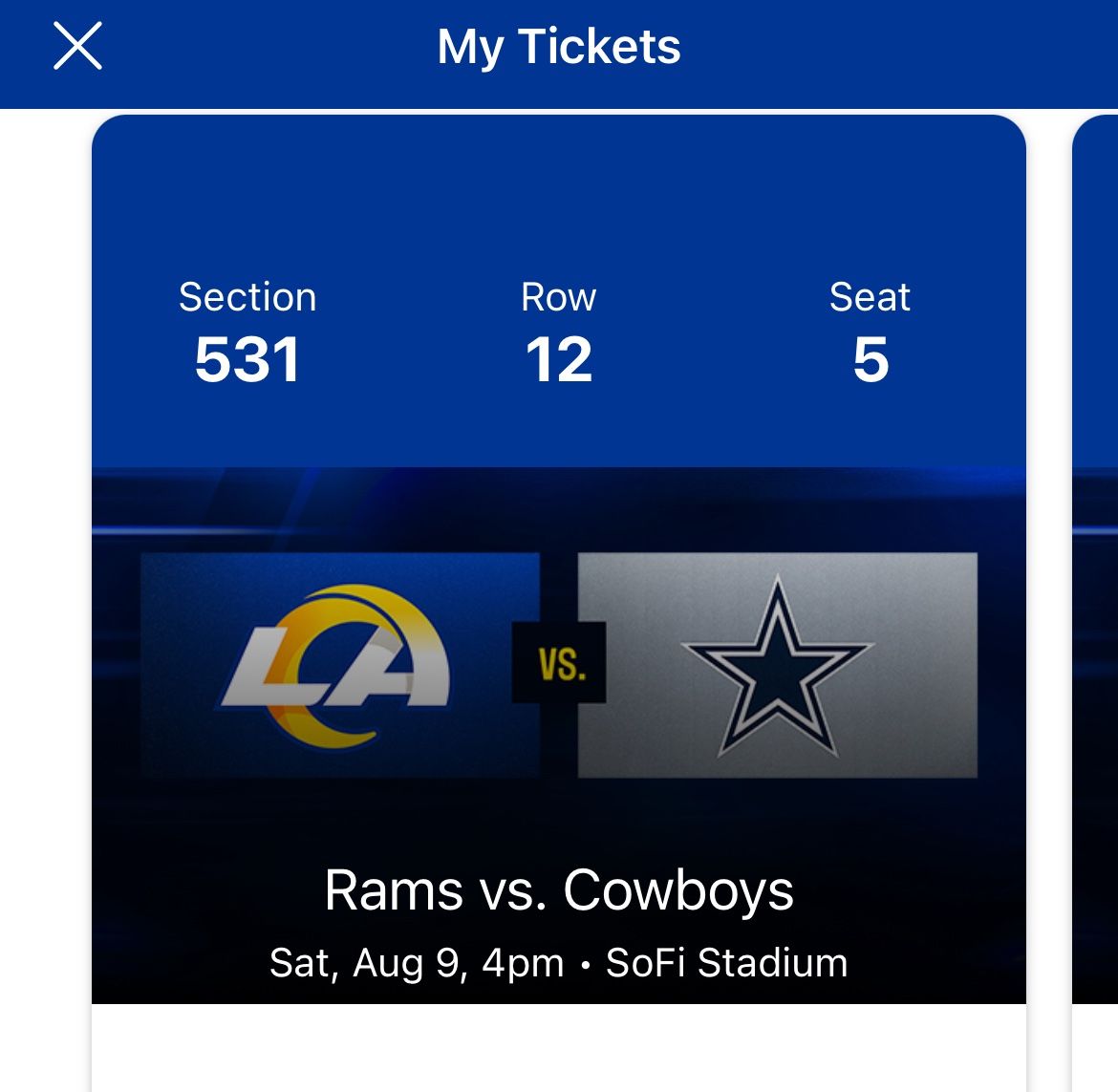Image resolution: width=1118 pixels, height=1092 pixels.
Task: Select the My Tickets header title
Action: click(559, 47)
